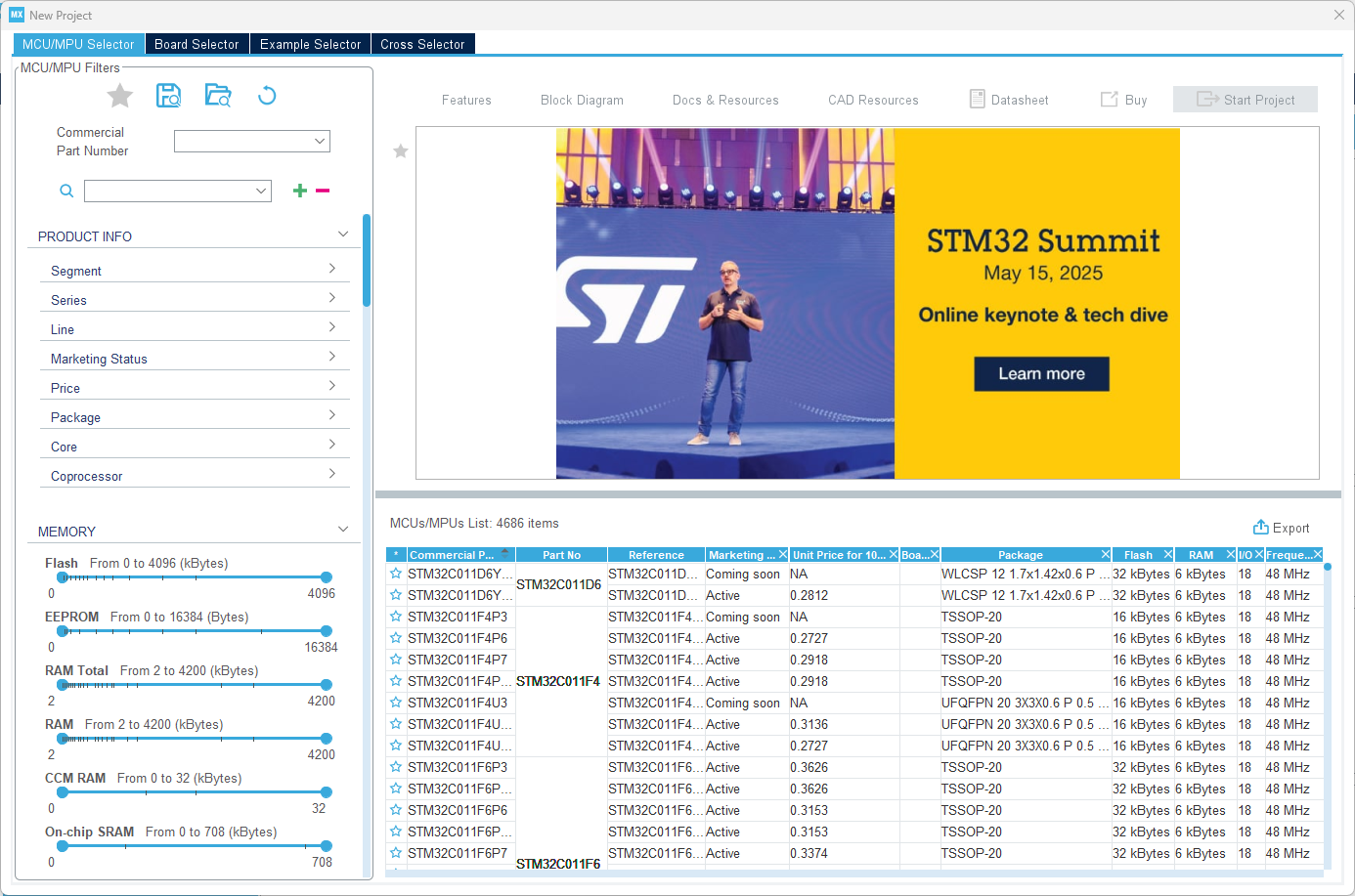Close the Package column with its X
The height and width of the screenshot is (896, 1355).
(x=1106, y=555)
